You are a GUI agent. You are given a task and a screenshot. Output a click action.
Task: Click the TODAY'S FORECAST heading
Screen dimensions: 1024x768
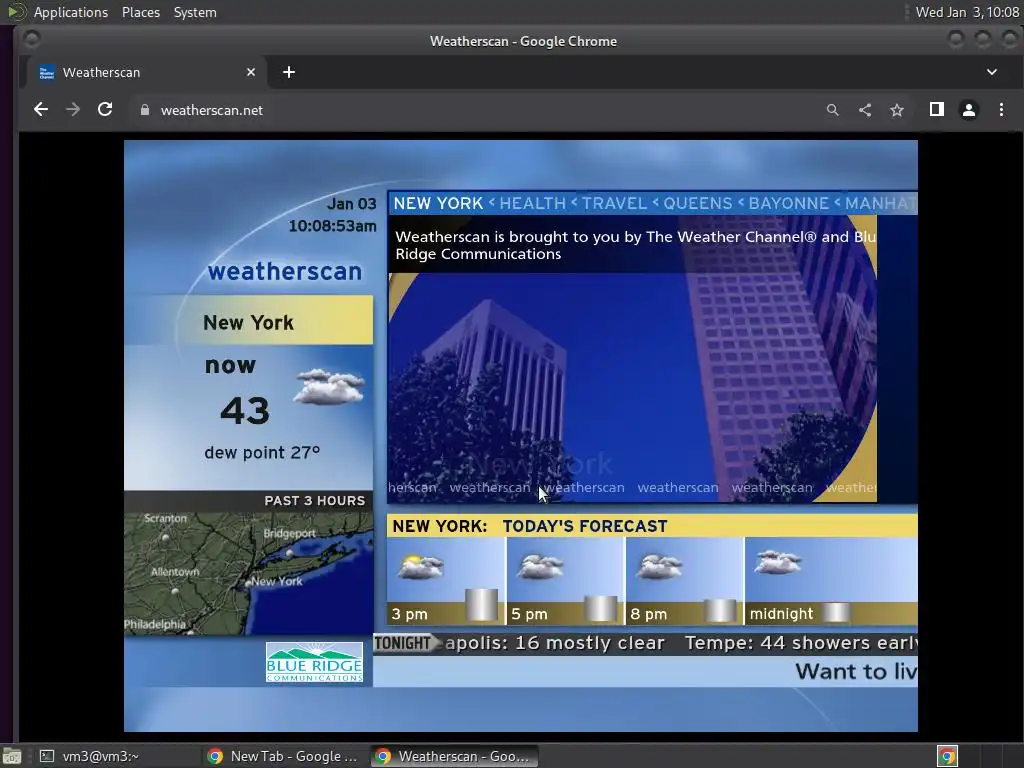click(585, 526)
